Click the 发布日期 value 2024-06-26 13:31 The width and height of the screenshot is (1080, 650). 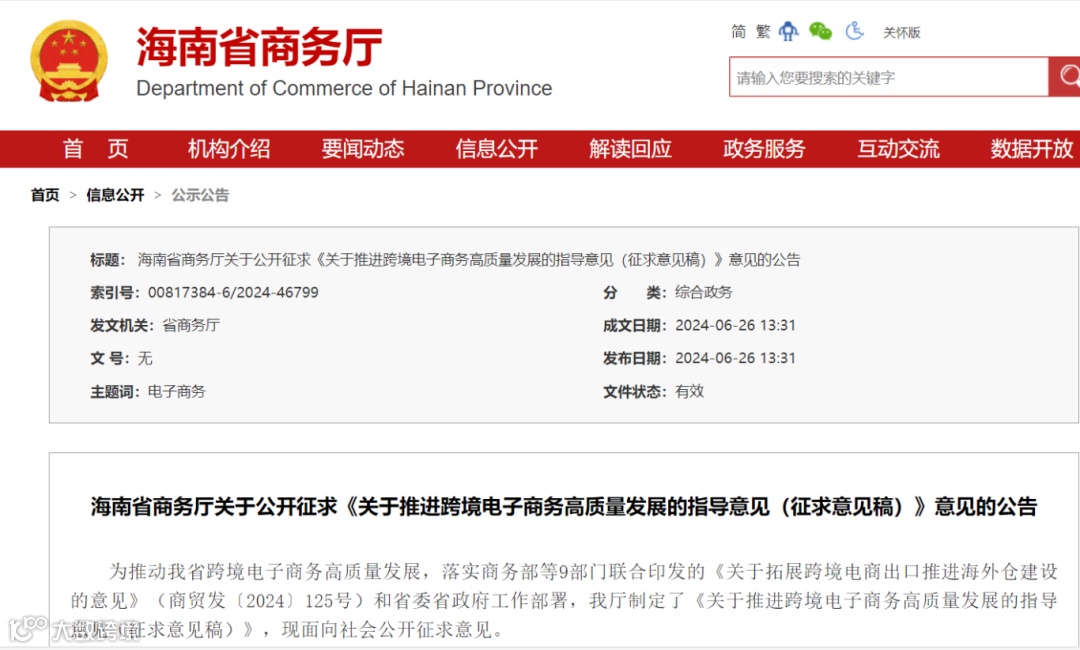735,358
